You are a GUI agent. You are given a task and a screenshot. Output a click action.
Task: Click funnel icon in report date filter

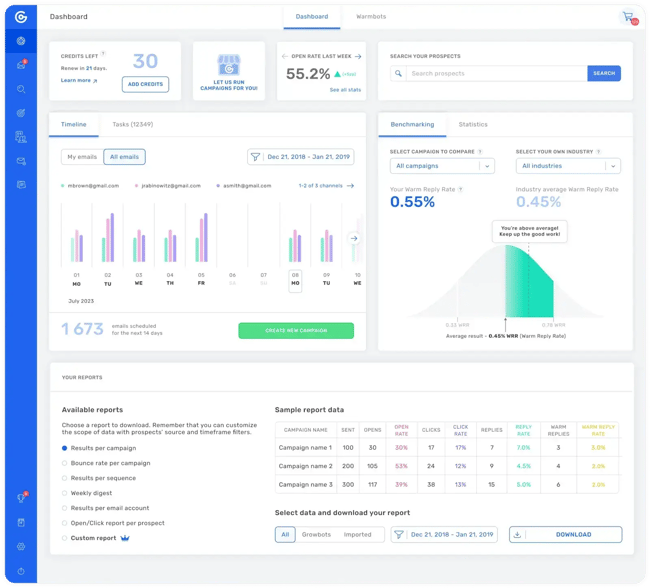point(399,535)
